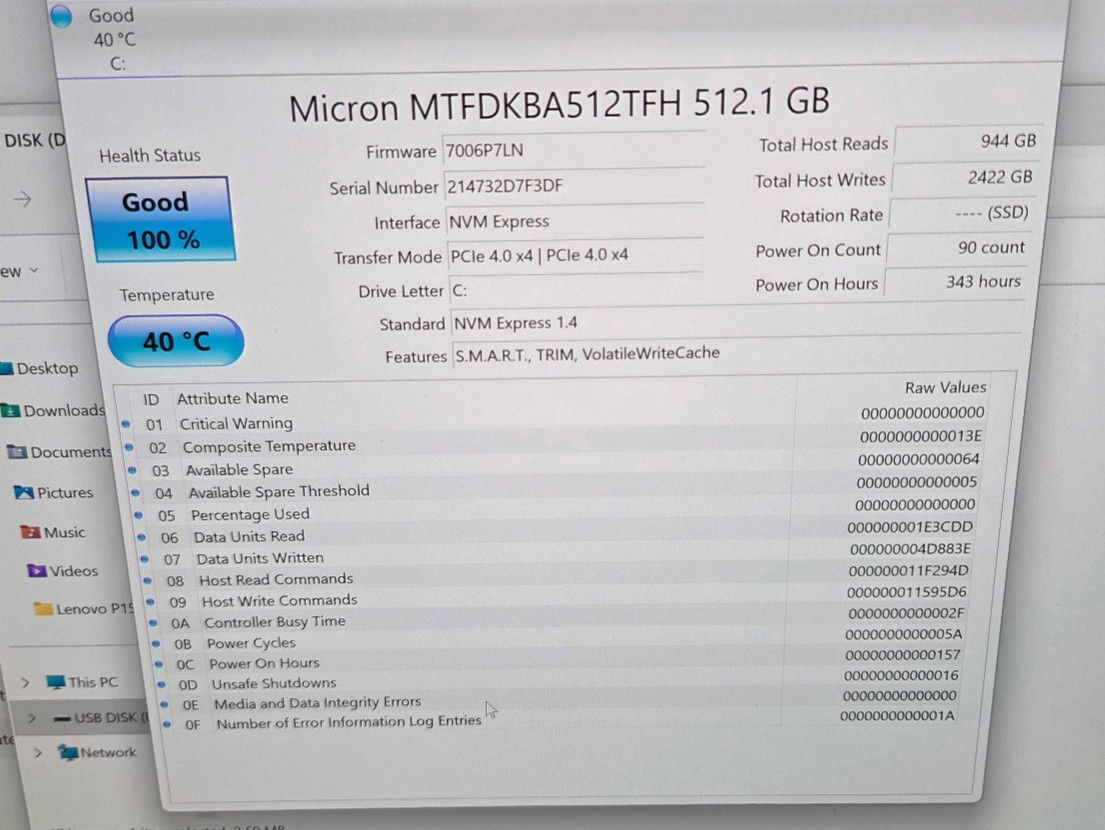Expand the This PC tree node
The width and height of the screenshot is (1105, 830).
coord(25,682)
